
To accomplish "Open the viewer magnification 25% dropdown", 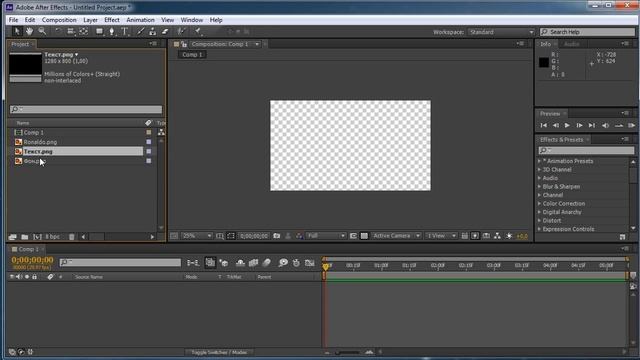I will 197,236.
